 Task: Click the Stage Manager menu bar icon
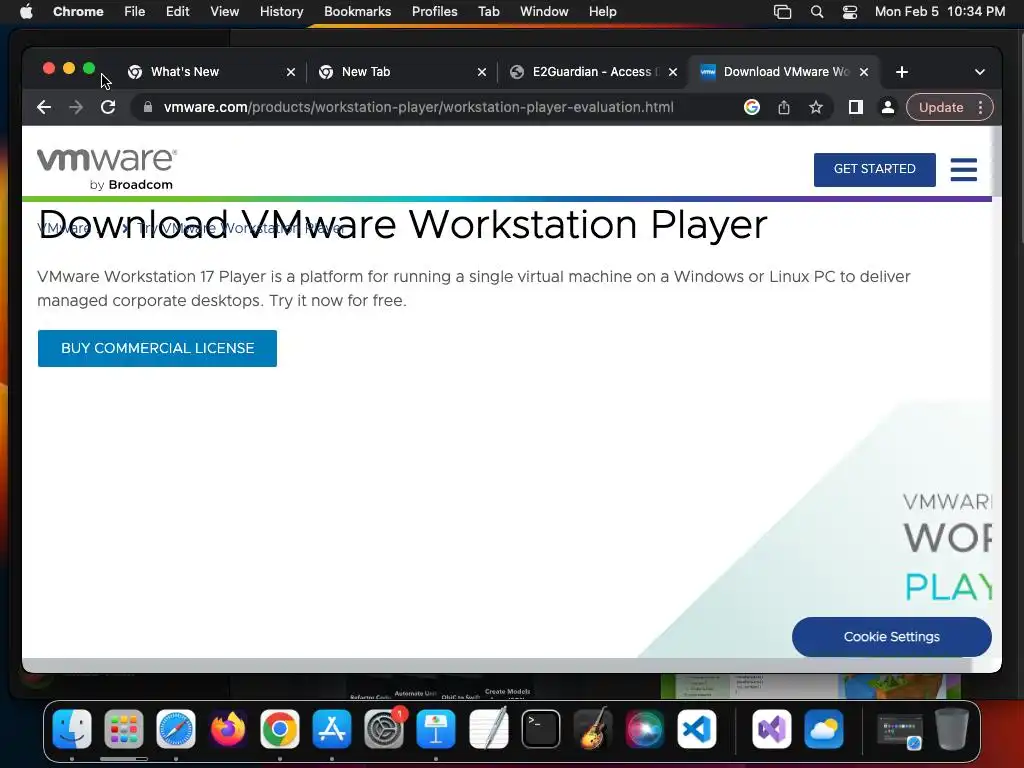[x=782, y=12]
